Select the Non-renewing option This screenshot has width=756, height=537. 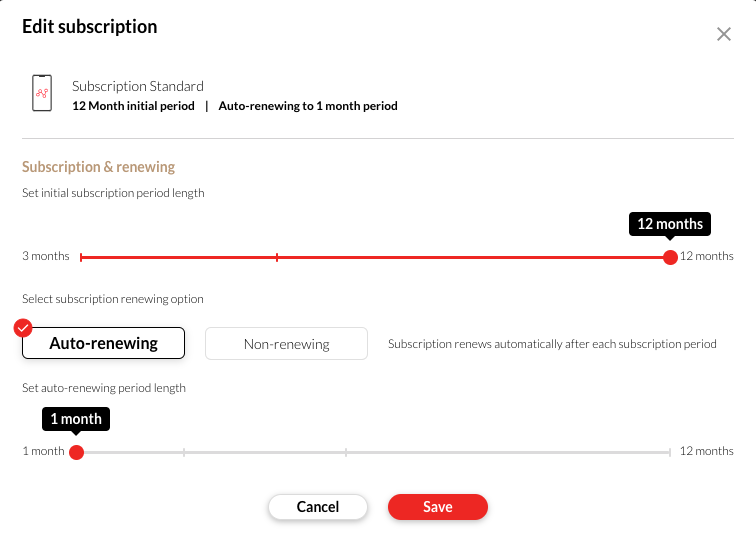tap(286, 344)
